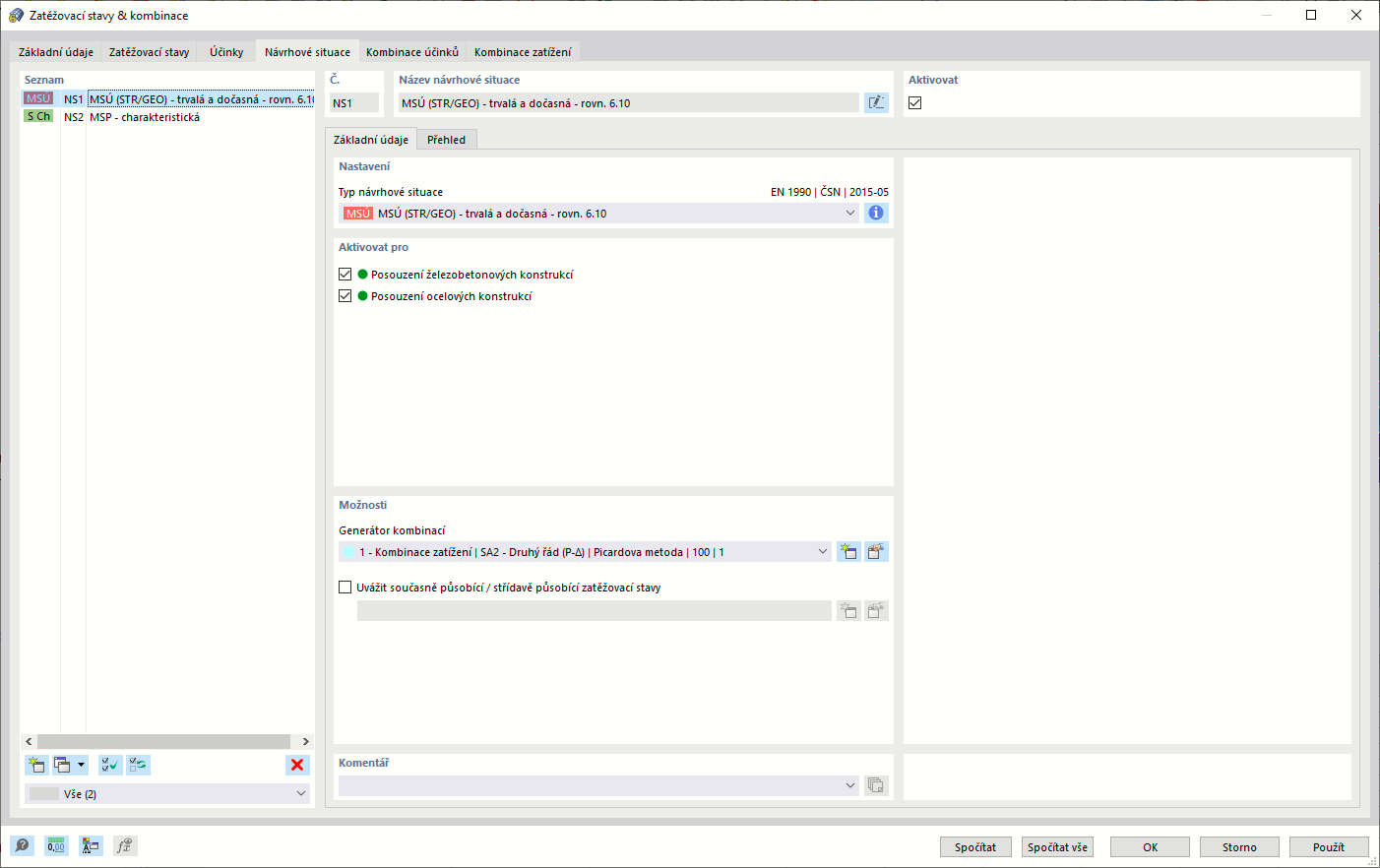Viewport: 1380px width, 868px height.
Task: Click the Č. field containing NS1
Action: [x=354, y=102]
